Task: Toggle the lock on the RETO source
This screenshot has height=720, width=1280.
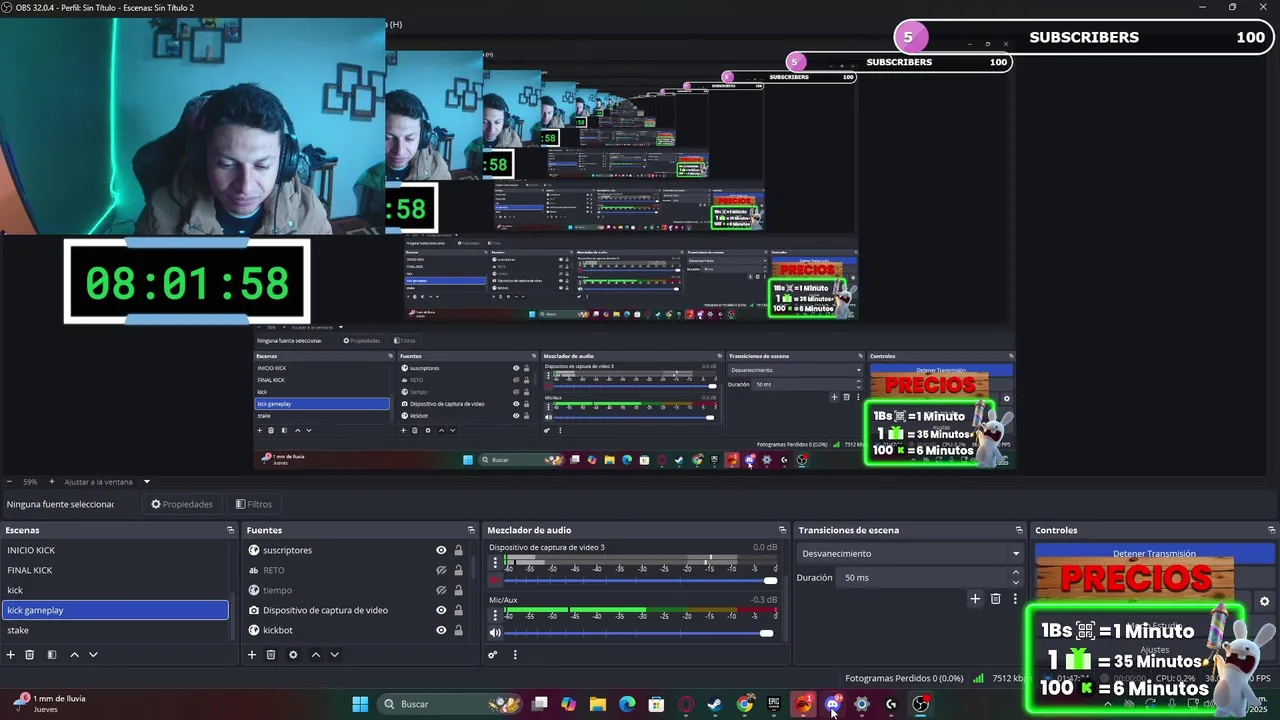Action: tap(459, 570)
